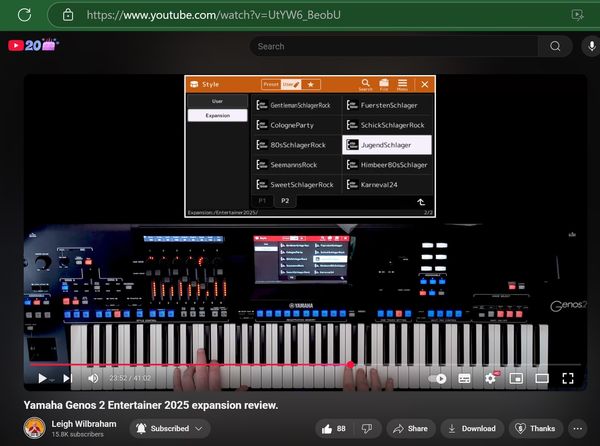
Task: Choose the SchickSchlagerRock style
Action: pos(387,125)
